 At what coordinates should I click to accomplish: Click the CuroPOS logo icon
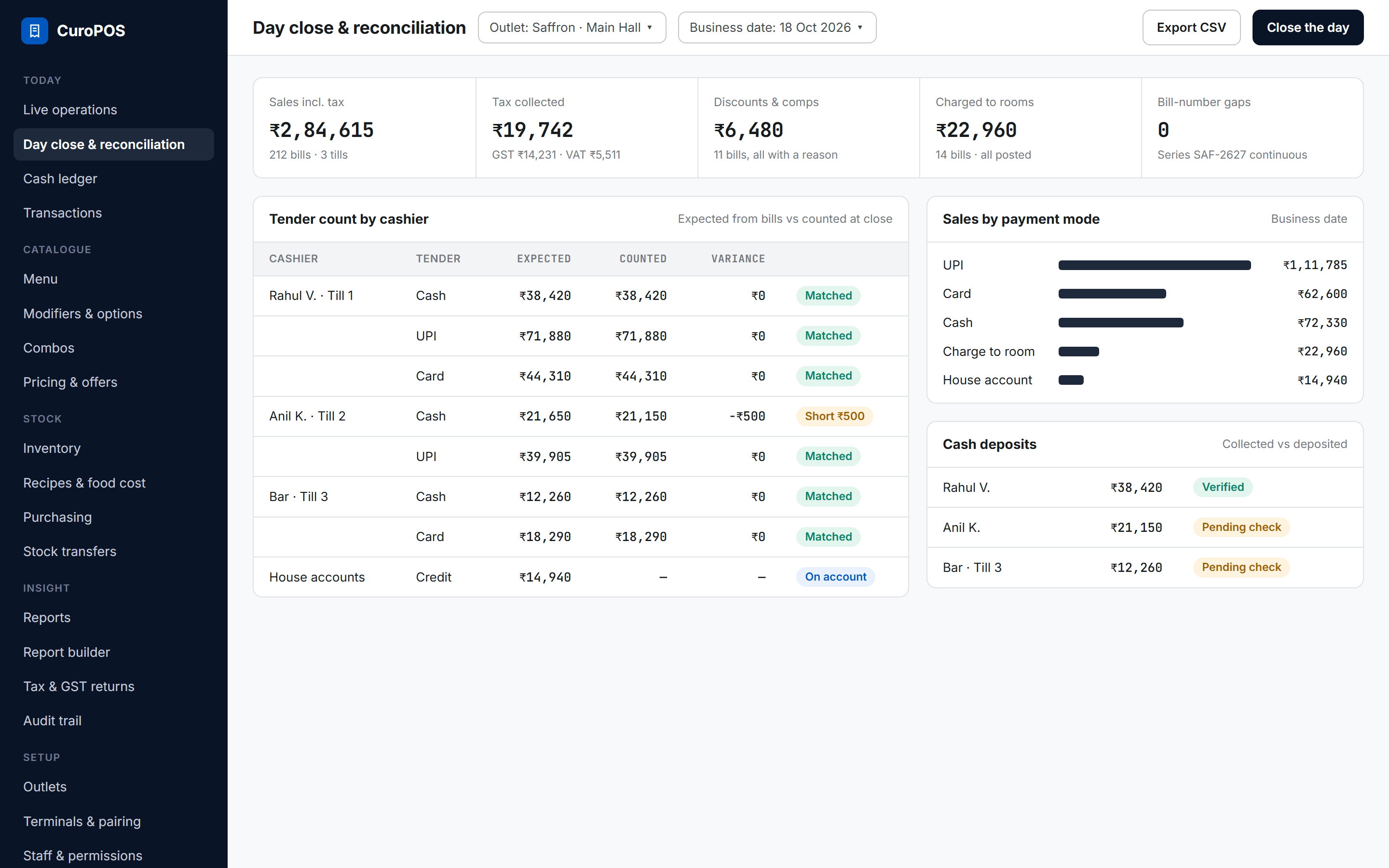pos(34,30)
